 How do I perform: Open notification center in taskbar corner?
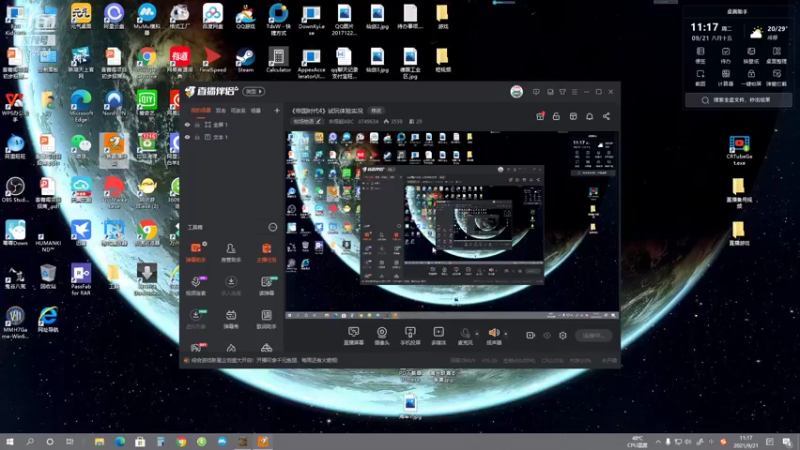786,442
